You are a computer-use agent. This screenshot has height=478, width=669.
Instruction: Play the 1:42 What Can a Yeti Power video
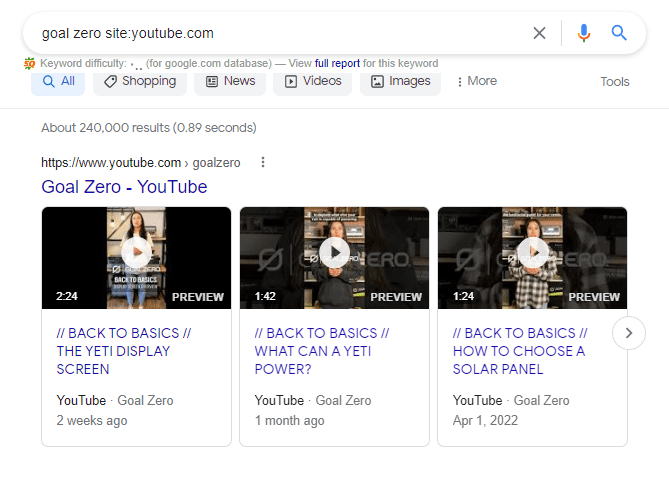[x=334, y=253]
